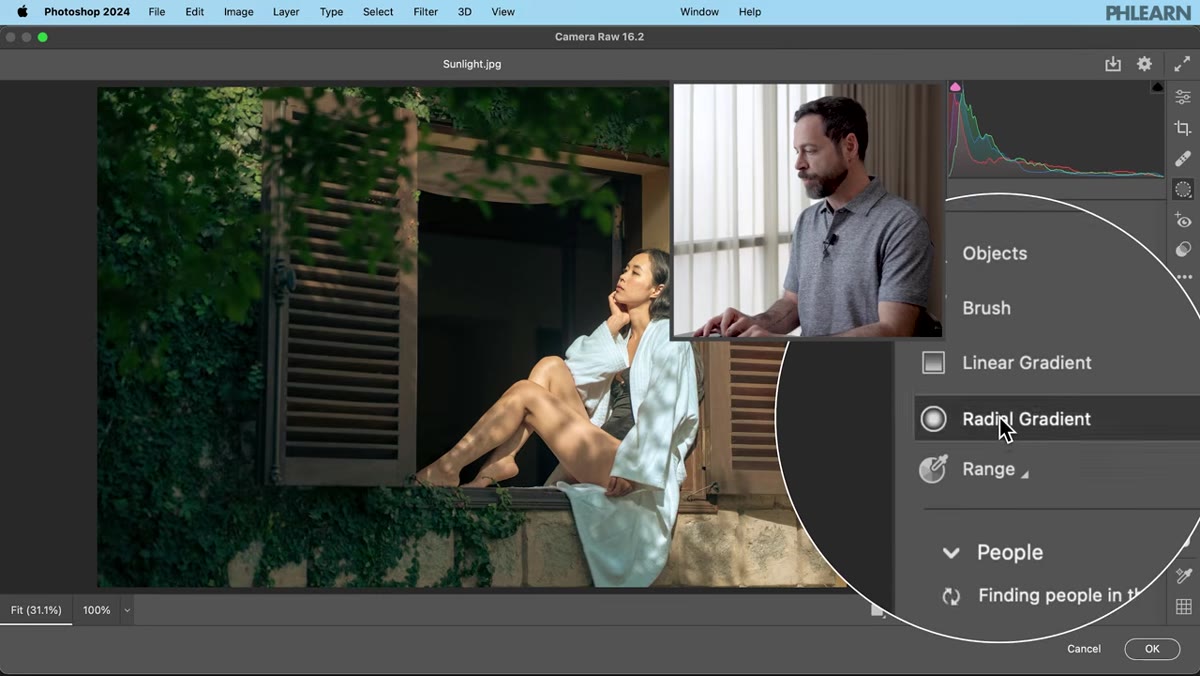Click the OK button
This screenshot has width=1200, height=676.
[1152, 649]
